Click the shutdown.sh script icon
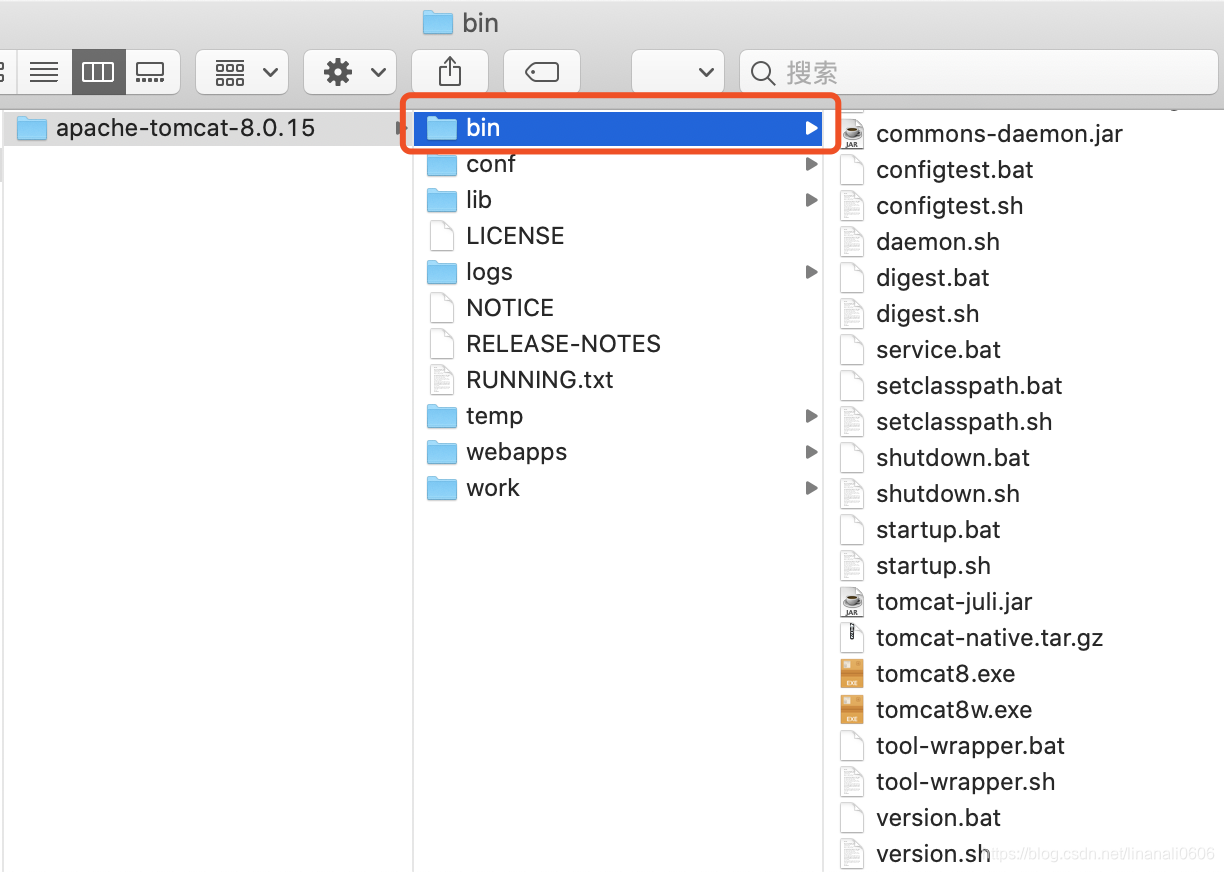The image size is (1224, 872). [852, 494]
